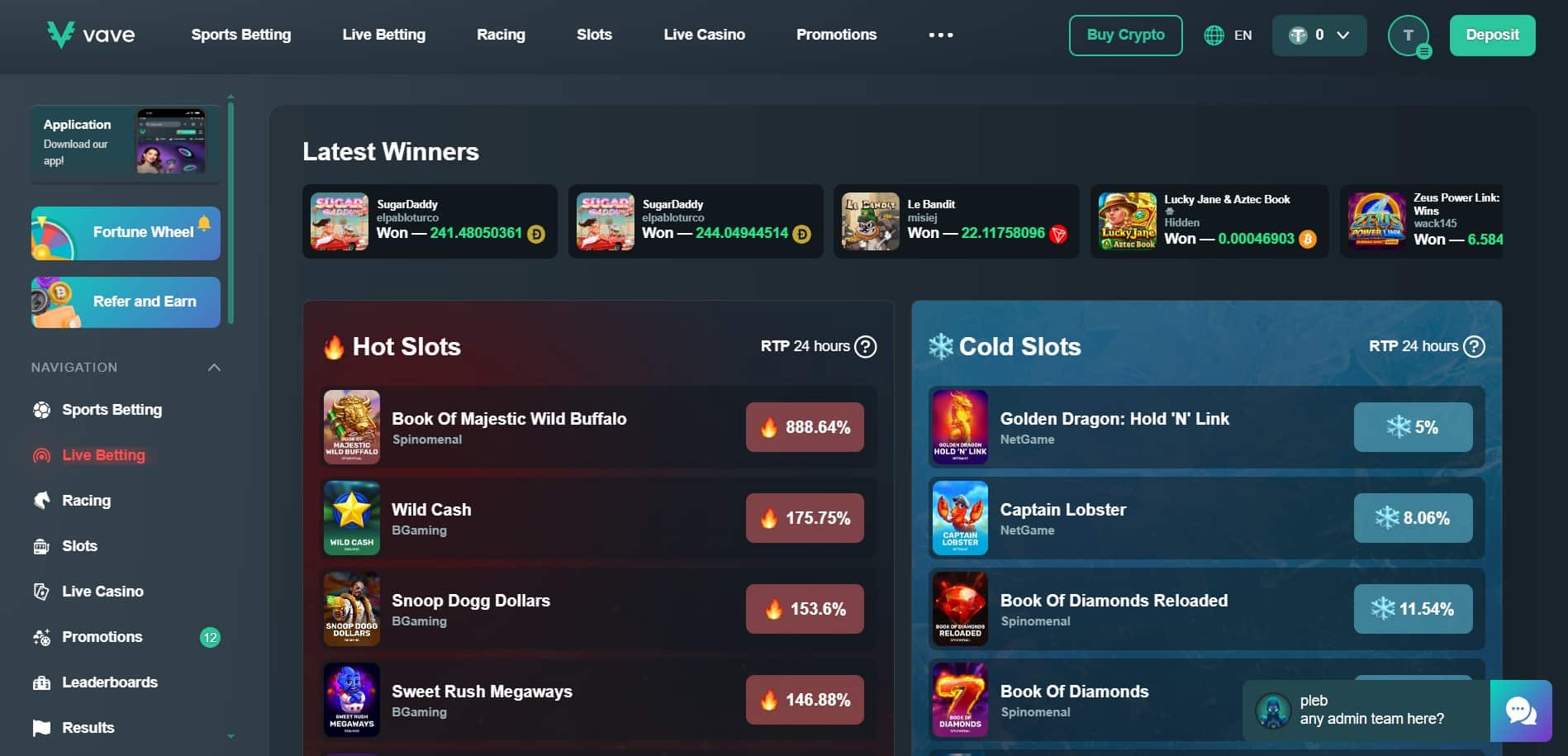Image resolution: width=1568 pixels, height=756 pixels.
Task: Click the globe language icon
Action: pyautogui.click(x=1214, y=36)
